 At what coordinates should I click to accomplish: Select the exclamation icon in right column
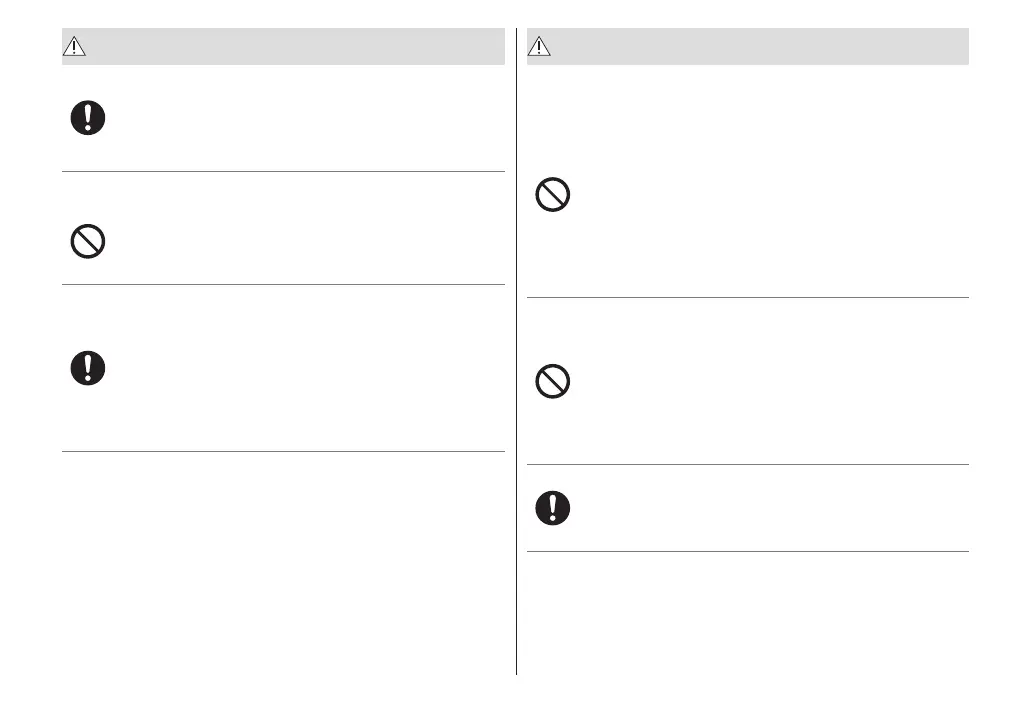(553, 508)
